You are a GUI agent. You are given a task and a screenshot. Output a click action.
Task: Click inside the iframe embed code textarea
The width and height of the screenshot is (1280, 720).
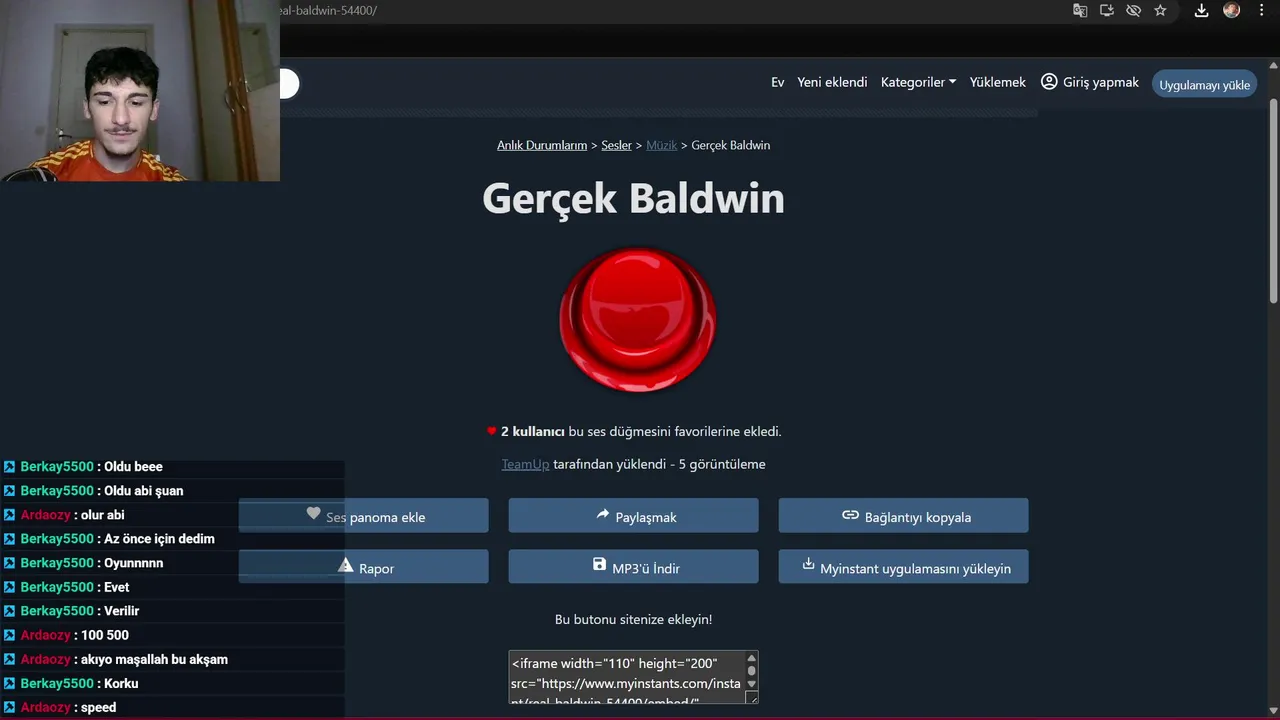pos(627,678)
